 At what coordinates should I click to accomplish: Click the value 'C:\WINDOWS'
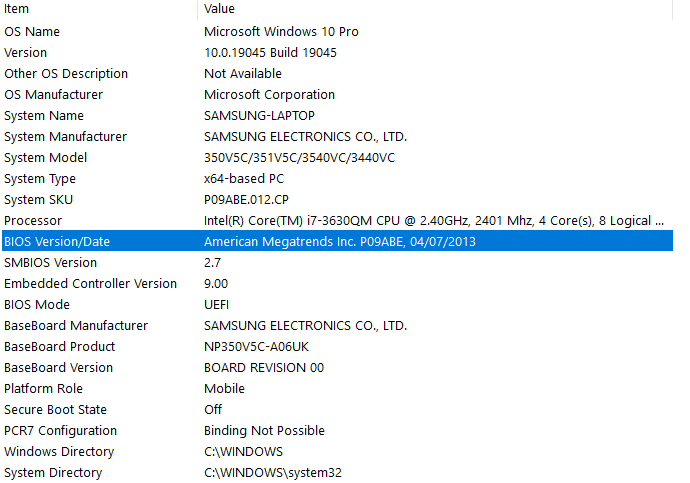243,452
